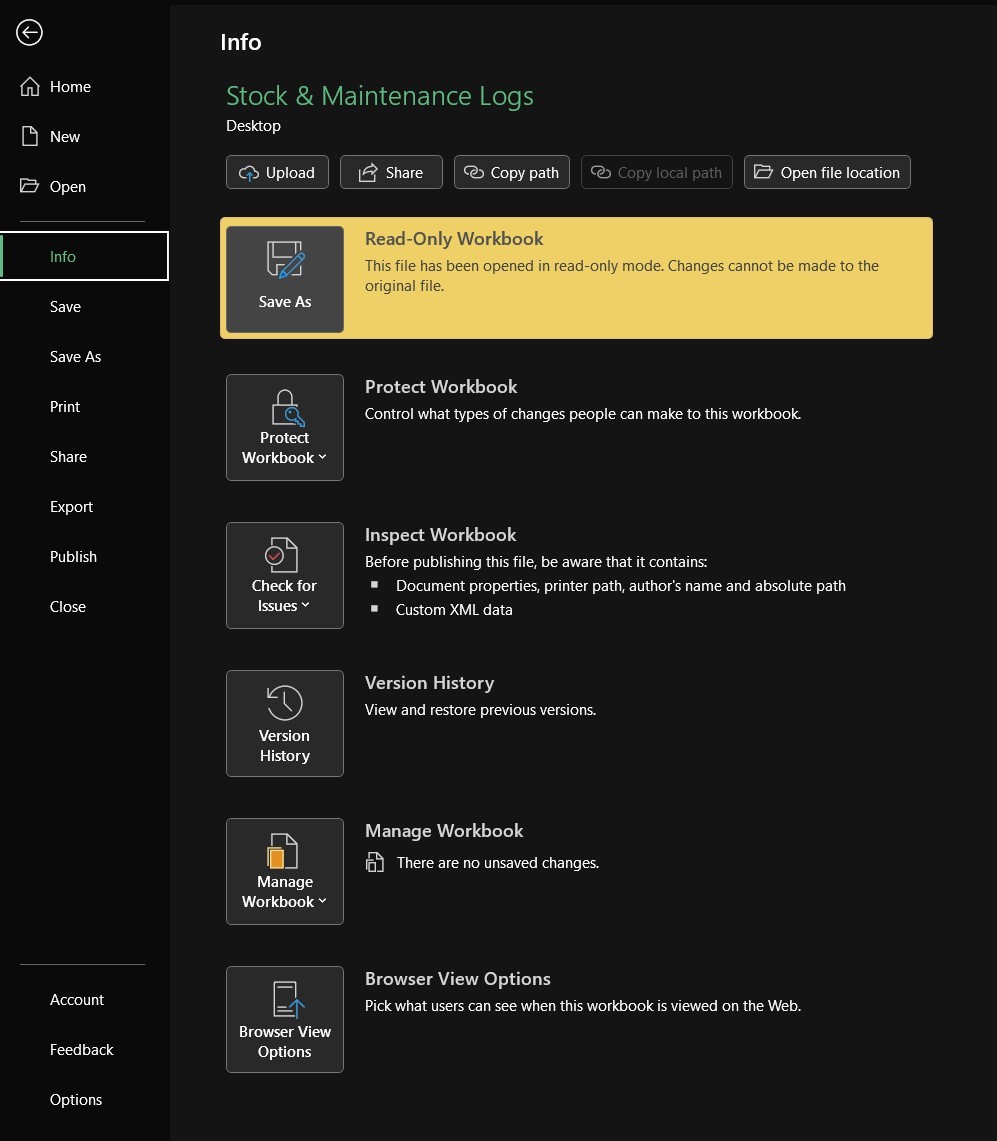Click the Browser View Options document icon
The width and height of the screenshot is (997, 1141).
coord(288,999)
